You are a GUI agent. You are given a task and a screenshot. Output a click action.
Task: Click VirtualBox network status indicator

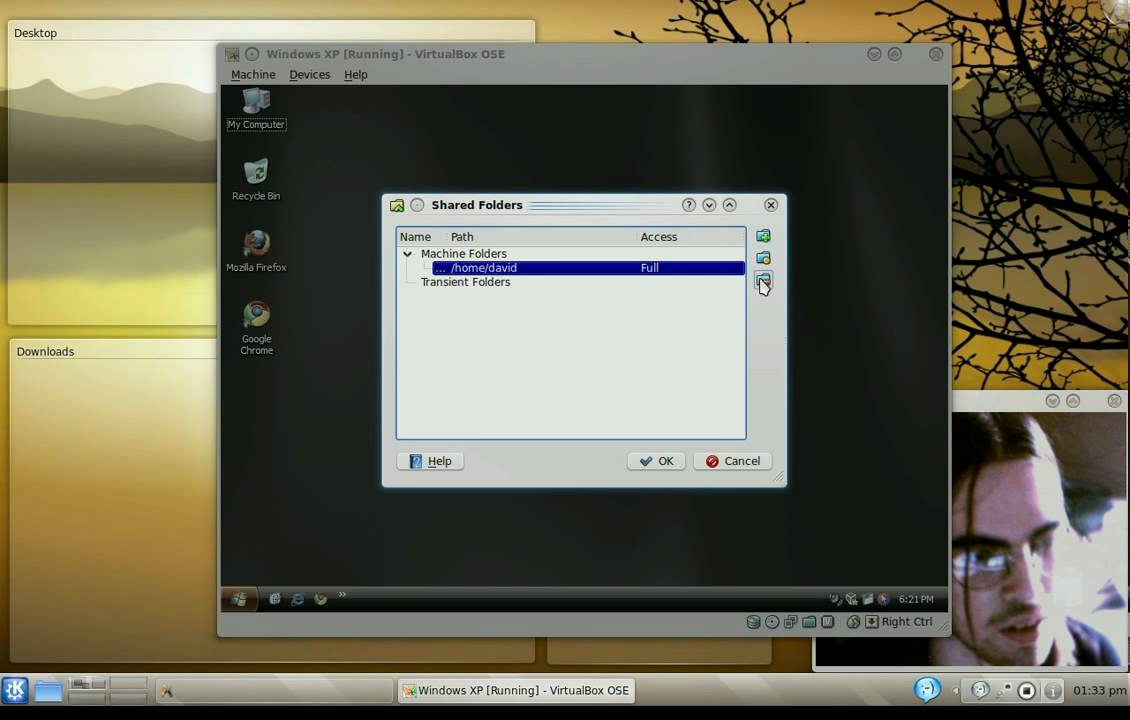[791, 621]
